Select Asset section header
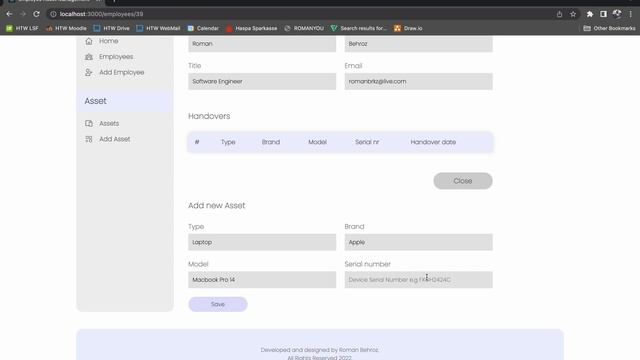 pyautogui.click(x=125, y=101)
